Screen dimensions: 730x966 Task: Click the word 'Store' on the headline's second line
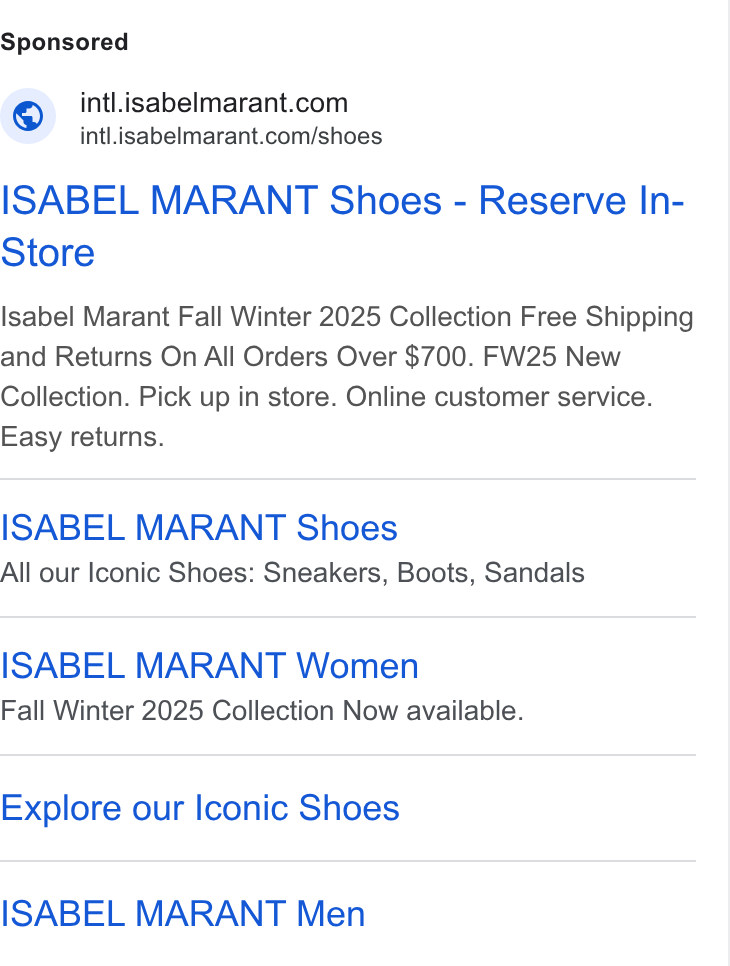tap(47, 253)
